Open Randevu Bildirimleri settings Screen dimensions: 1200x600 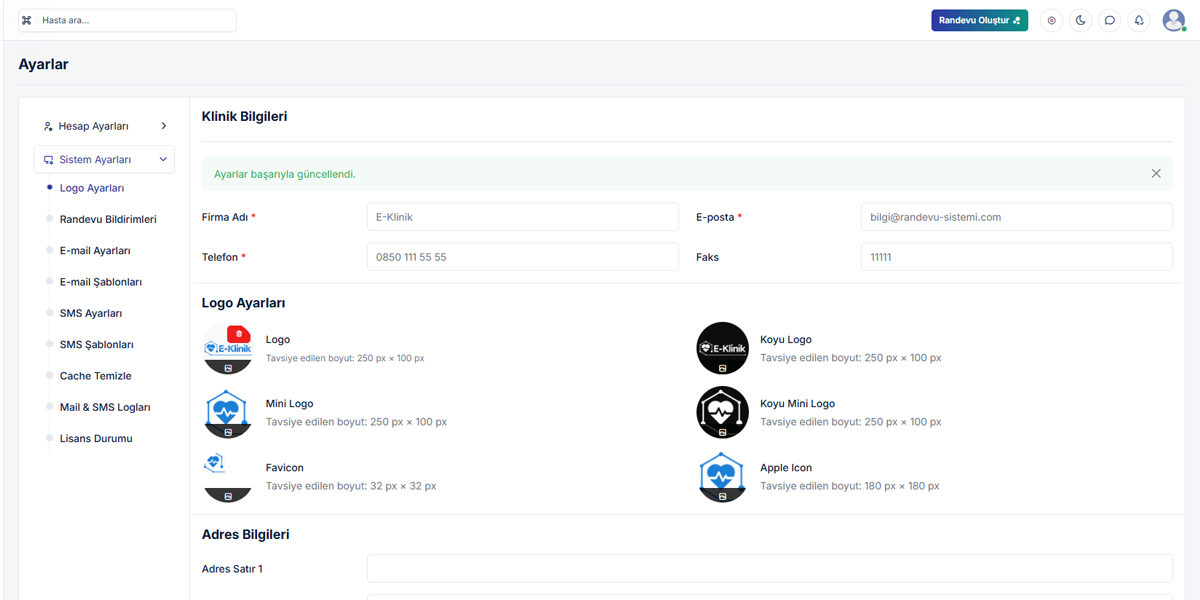(108, 219)
